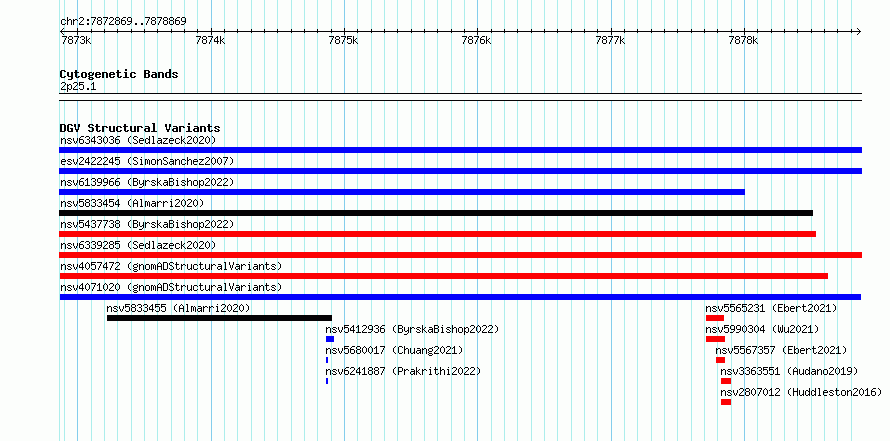Click the blue nsv4071020 variant bar
Viewport: 890px width, 441px height.
(460, 297)
